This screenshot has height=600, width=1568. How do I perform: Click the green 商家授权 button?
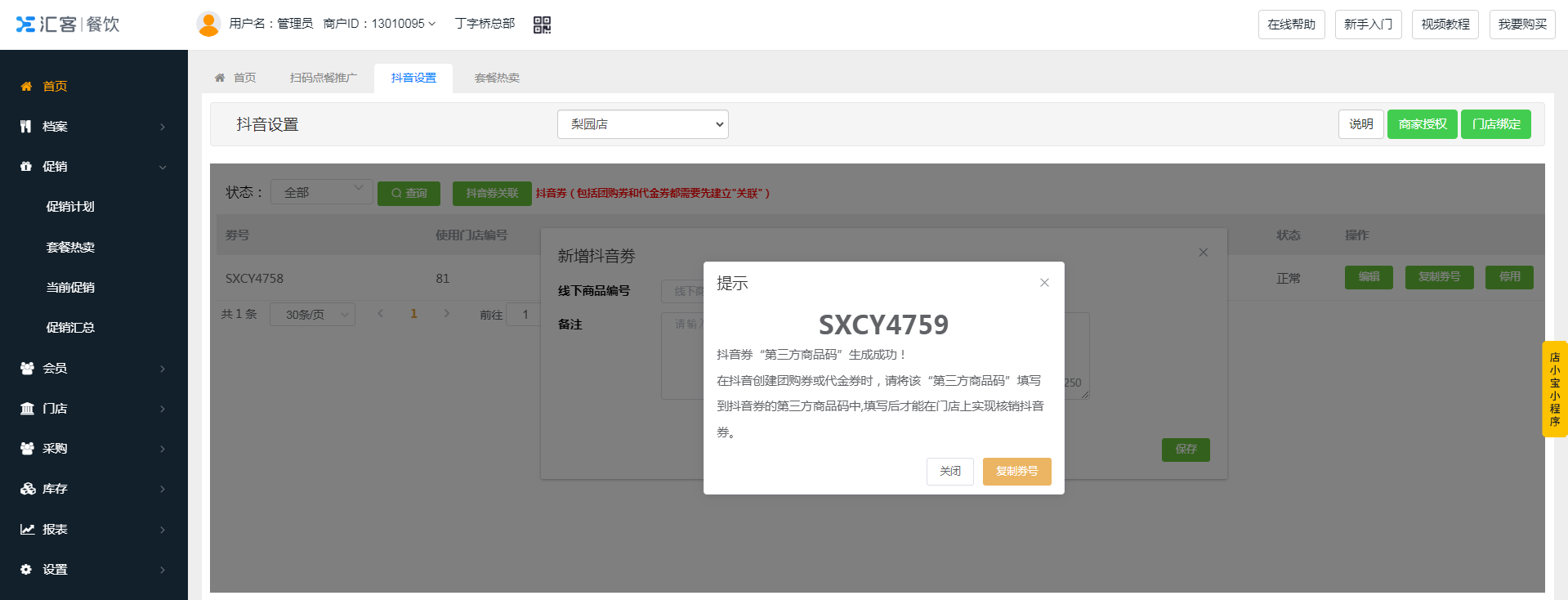(1422, 124)
